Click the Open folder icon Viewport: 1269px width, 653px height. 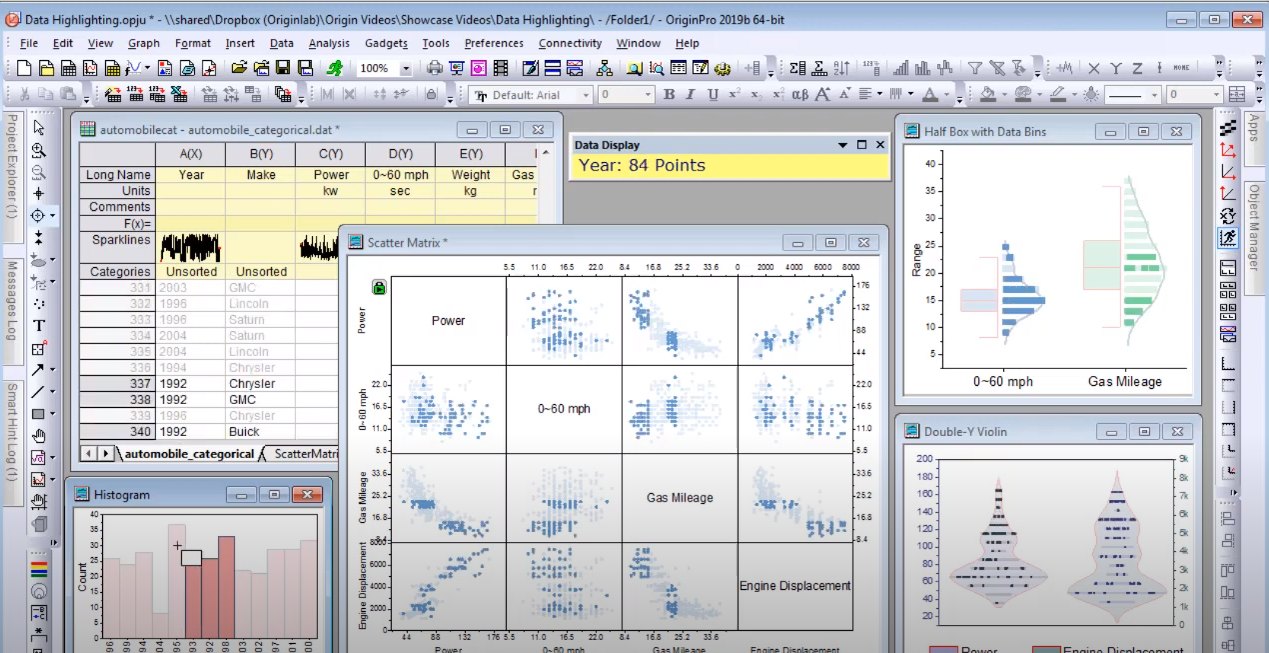pyautogui.click(x=239, y=69)
